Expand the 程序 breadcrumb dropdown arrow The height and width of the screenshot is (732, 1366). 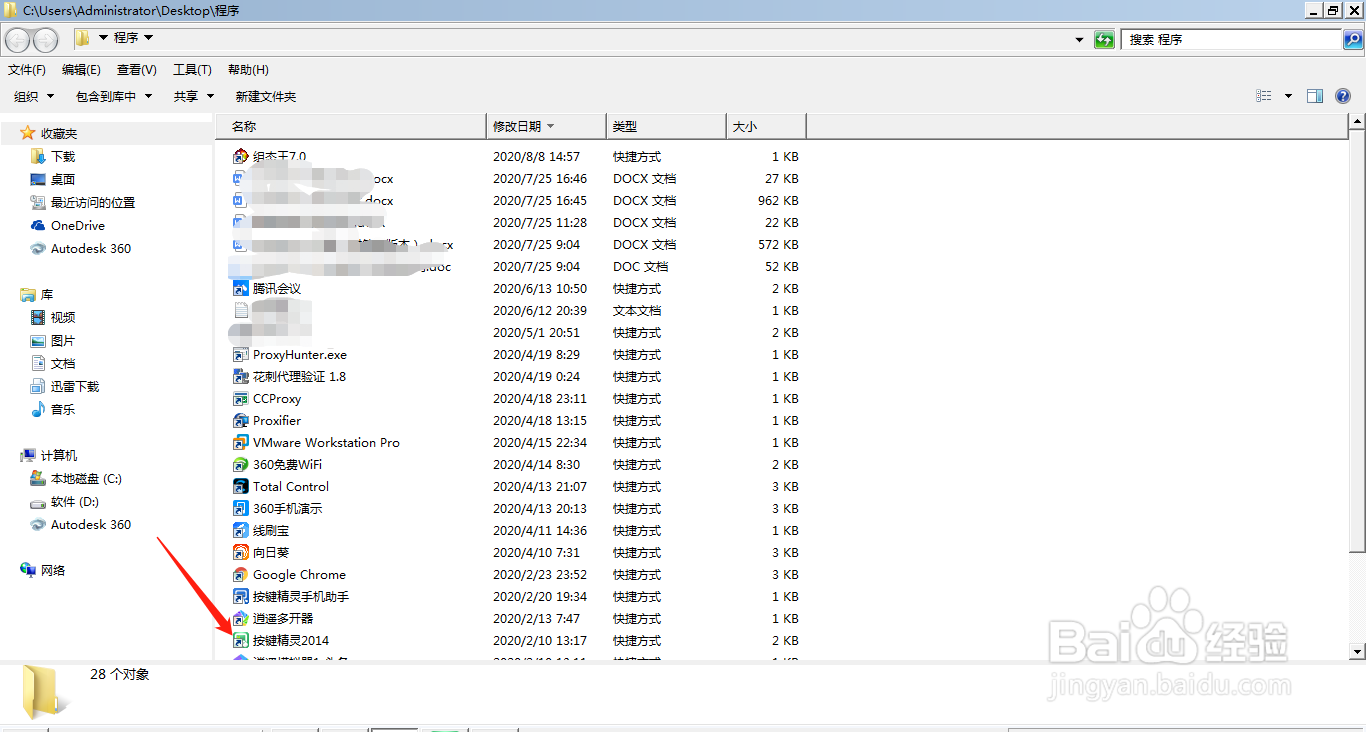click(148, 38)
